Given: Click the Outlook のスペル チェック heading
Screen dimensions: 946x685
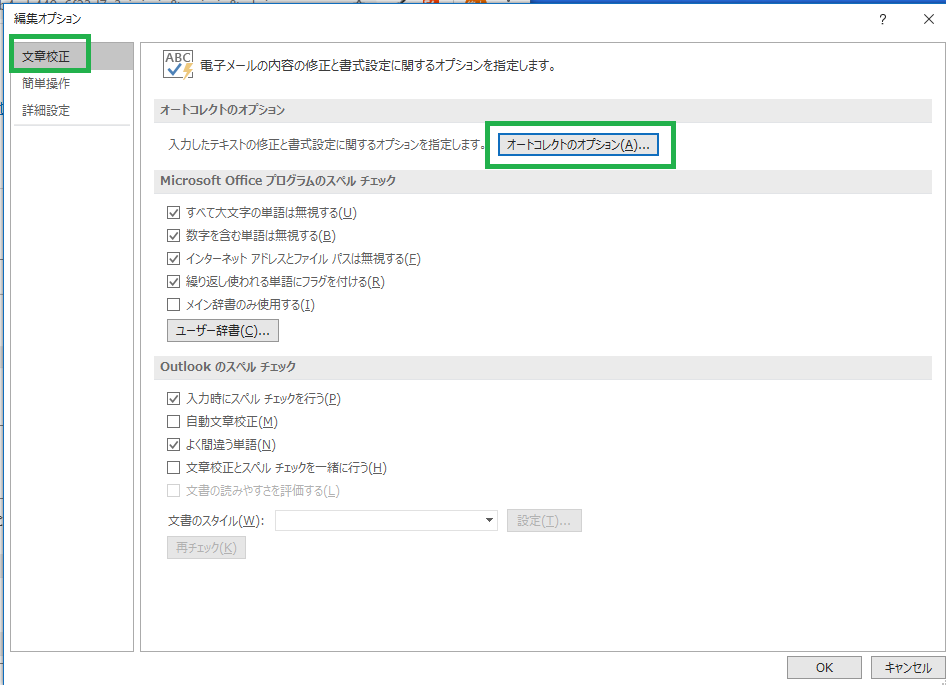Looking at the screenshot, I should 228,367.
